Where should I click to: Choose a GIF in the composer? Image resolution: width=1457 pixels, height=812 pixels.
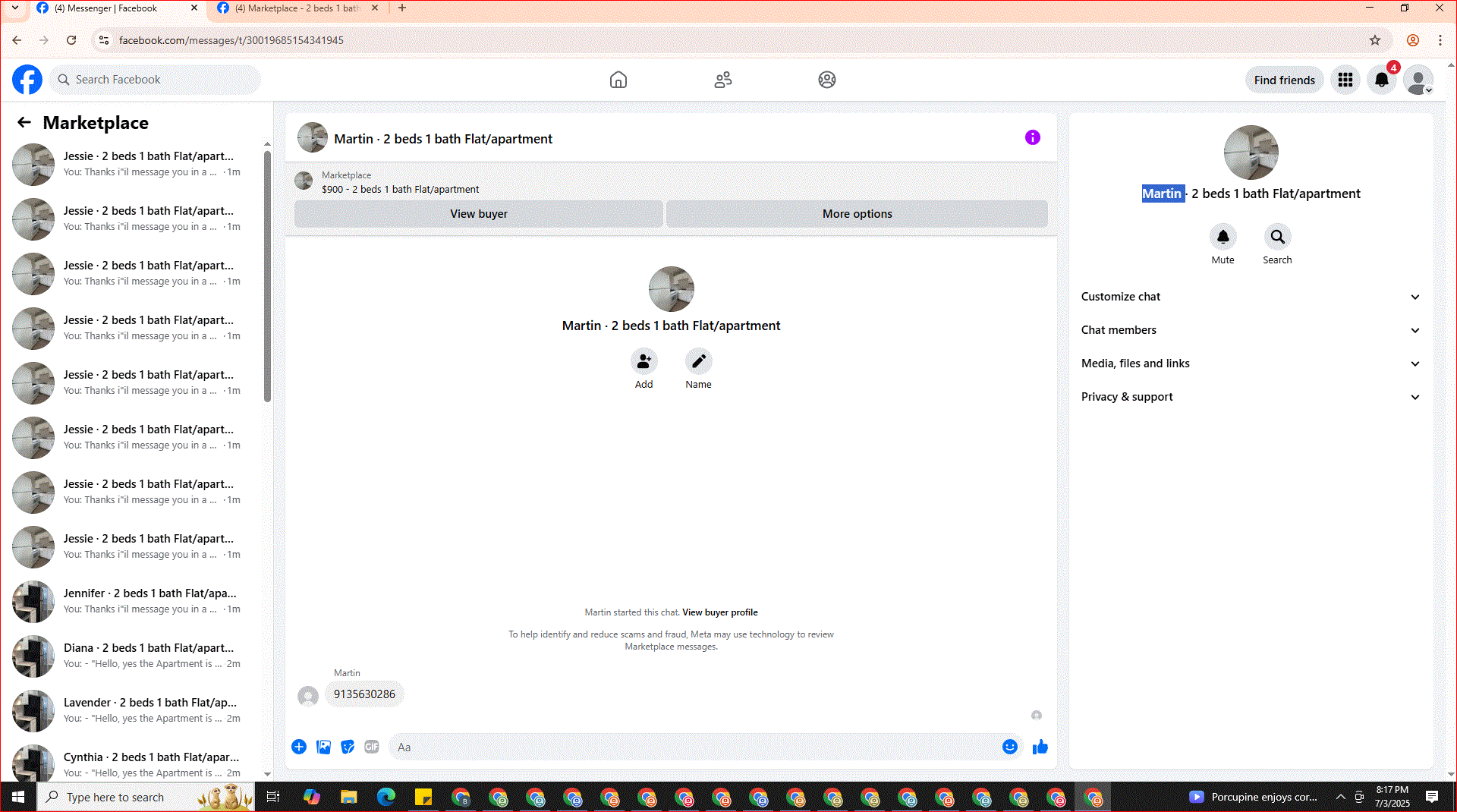point(372,747)
